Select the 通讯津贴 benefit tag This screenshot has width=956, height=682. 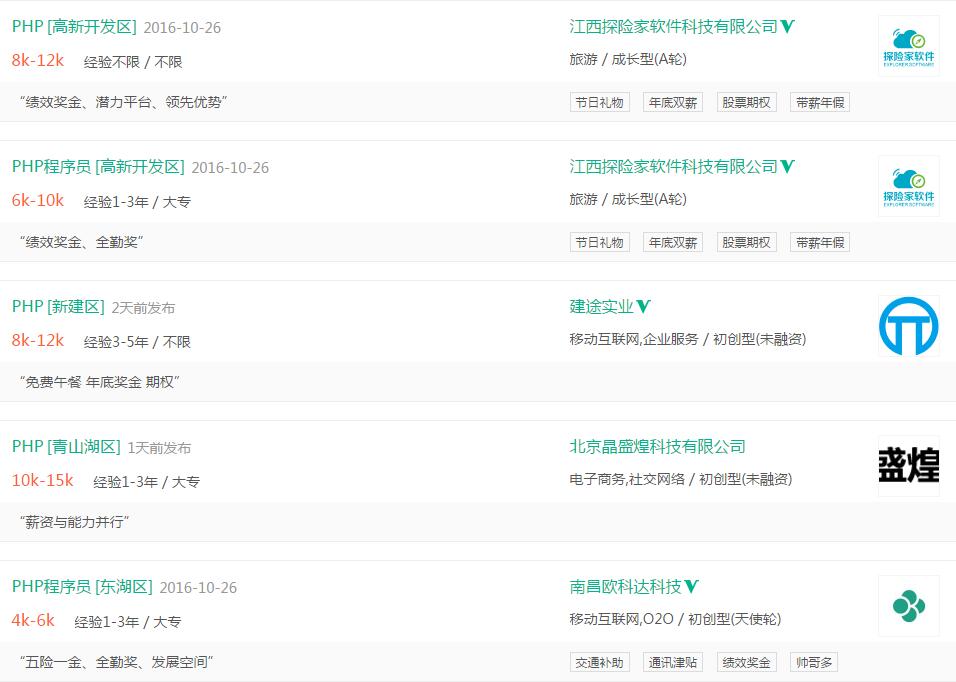(673, 662)
